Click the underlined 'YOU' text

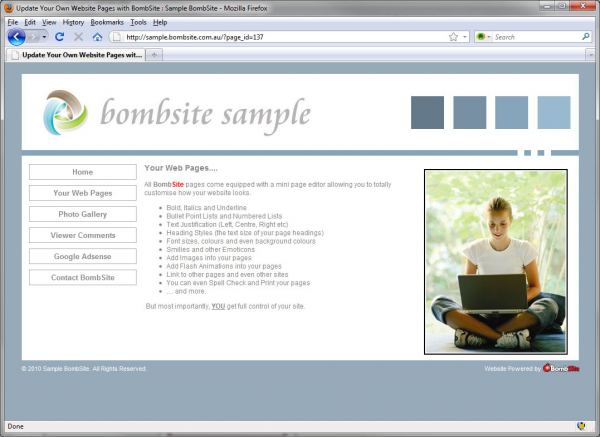tap(218, 306)
